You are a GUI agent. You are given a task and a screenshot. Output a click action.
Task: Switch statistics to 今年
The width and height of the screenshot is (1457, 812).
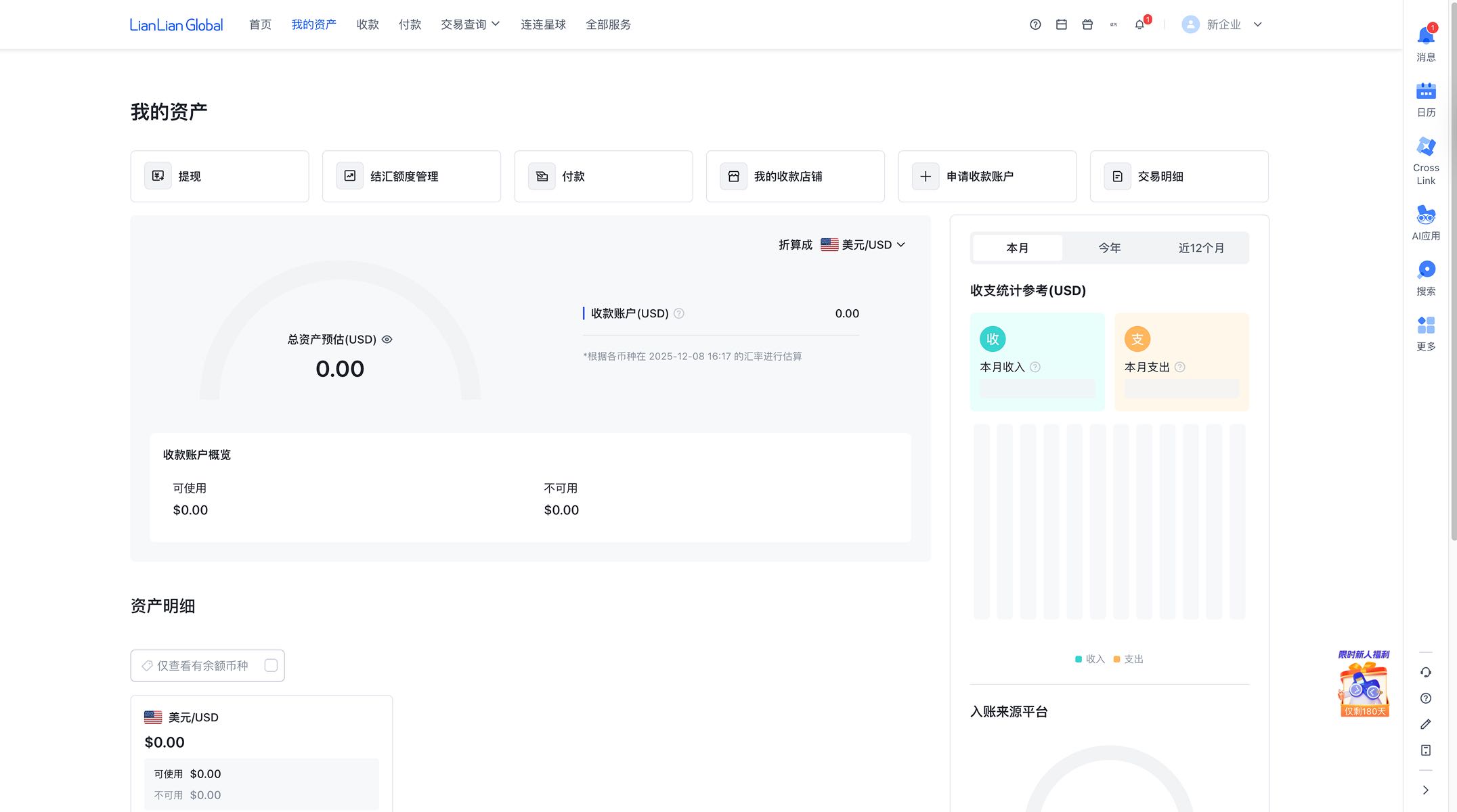(1109, 248)
